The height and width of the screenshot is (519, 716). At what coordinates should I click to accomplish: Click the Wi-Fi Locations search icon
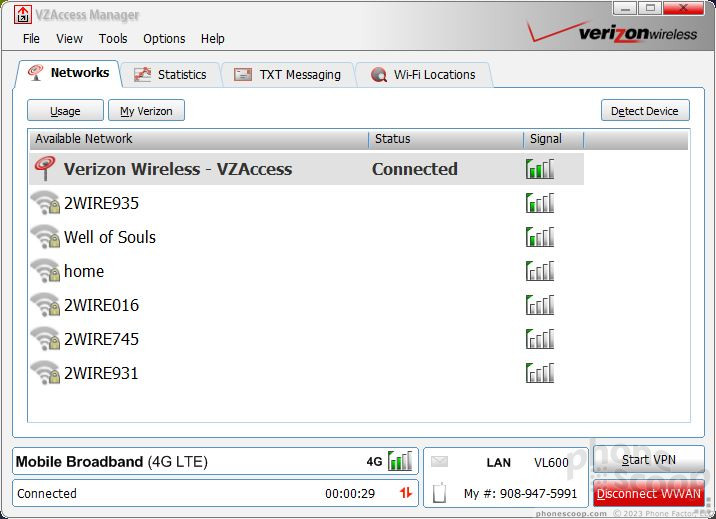[379, 74]
